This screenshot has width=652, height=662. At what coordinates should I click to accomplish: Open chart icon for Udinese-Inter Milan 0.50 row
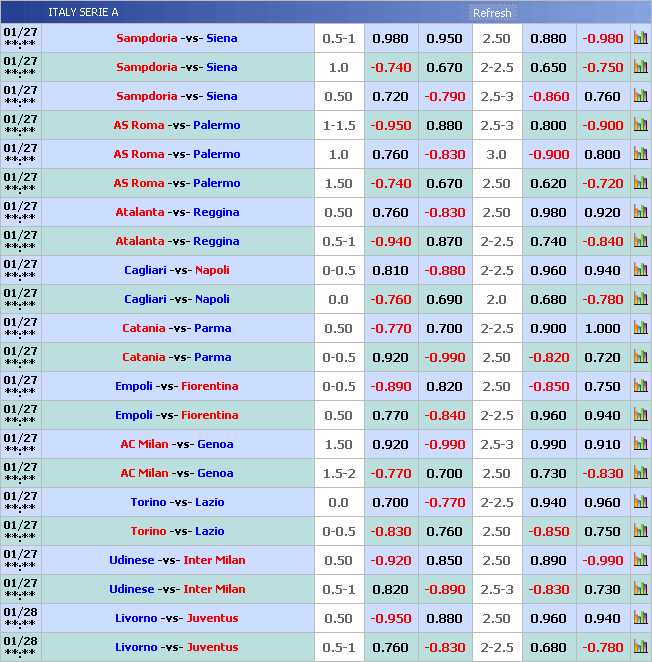pos(640,560)
